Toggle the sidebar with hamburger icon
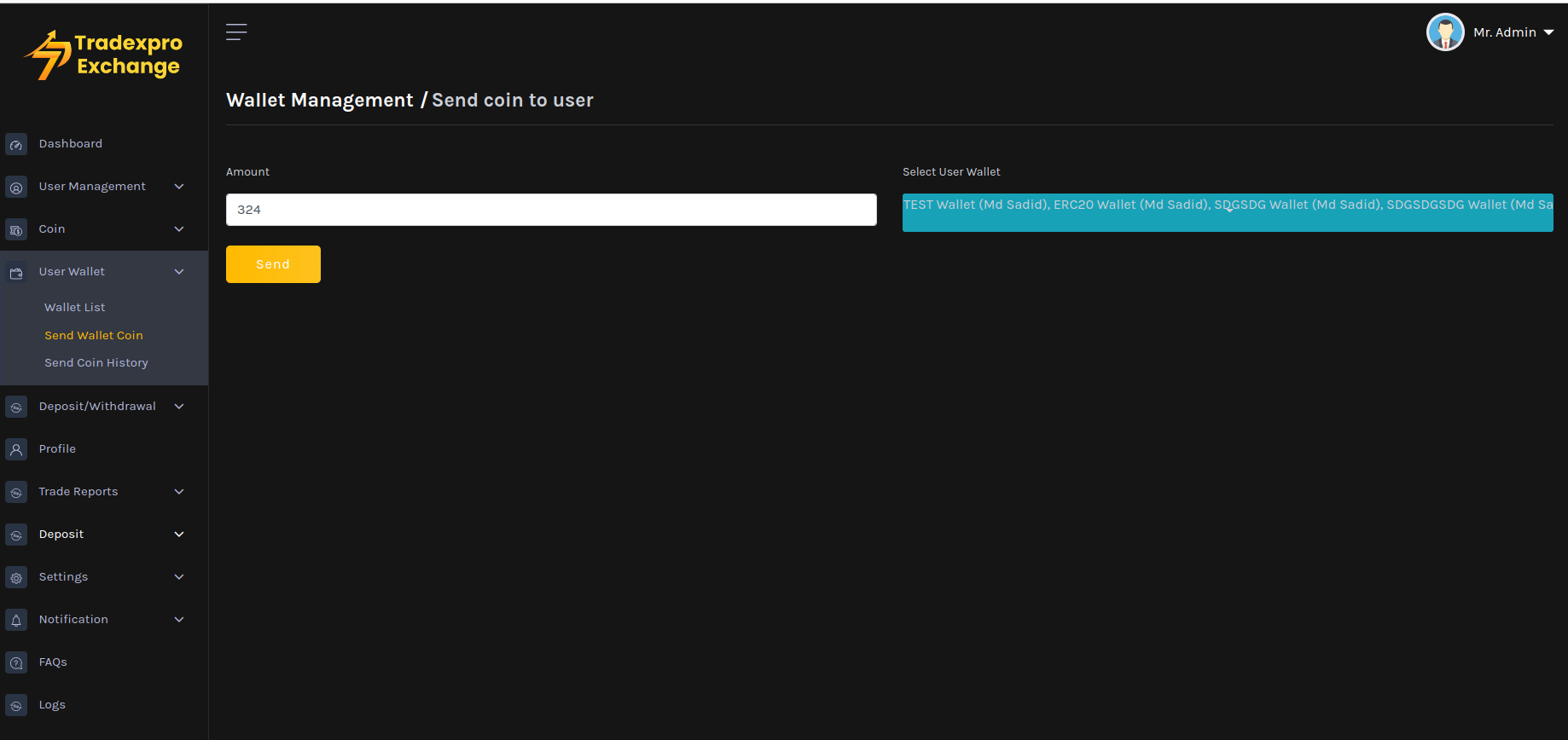1568x740 pixels. (236, 32)
